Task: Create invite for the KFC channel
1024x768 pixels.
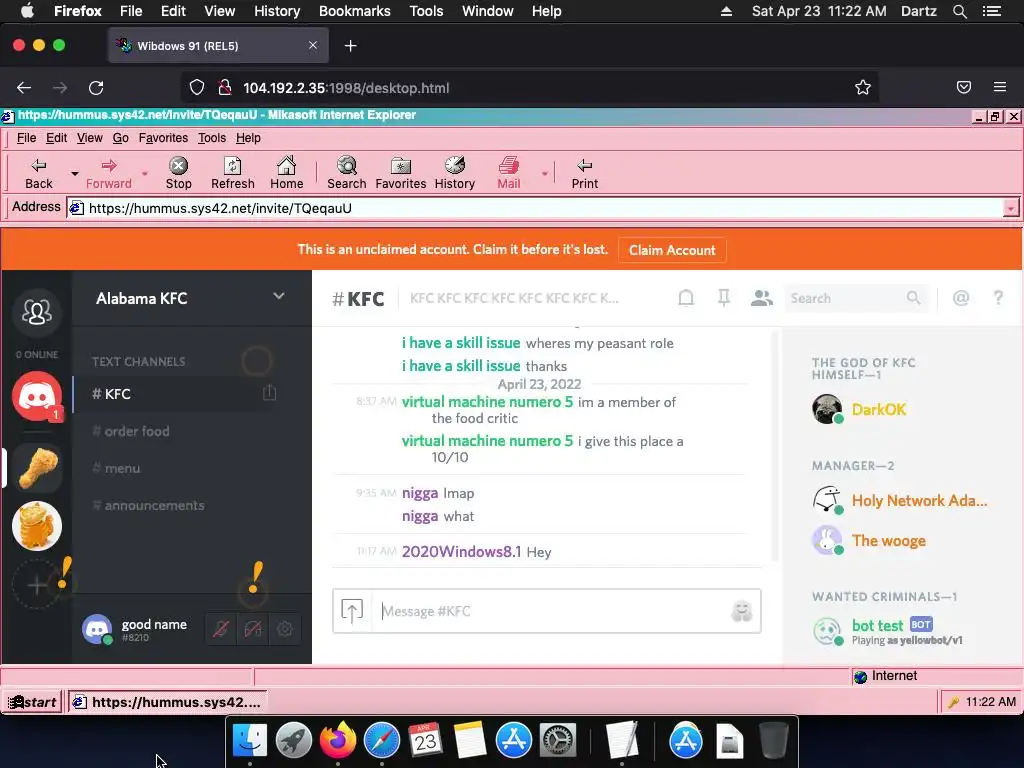Action: point(269,392)
